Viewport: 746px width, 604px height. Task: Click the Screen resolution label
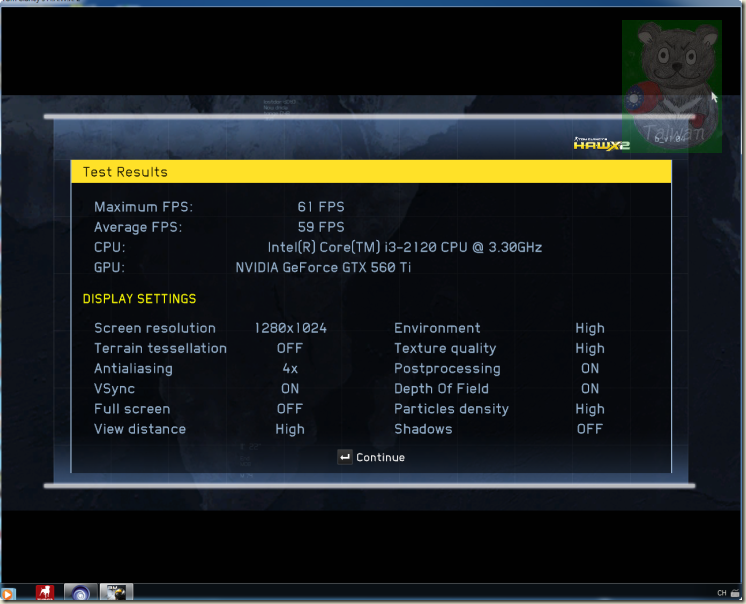[155, 328]
